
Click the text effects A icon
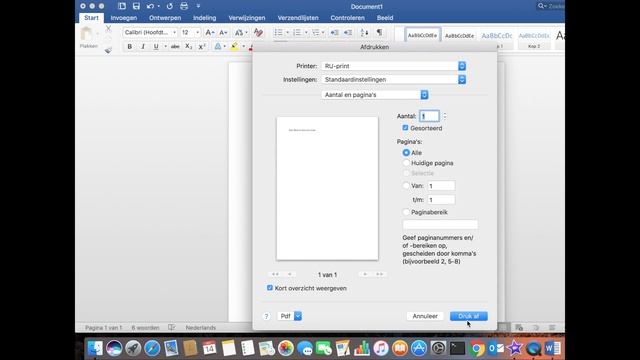tap(218, 47)
